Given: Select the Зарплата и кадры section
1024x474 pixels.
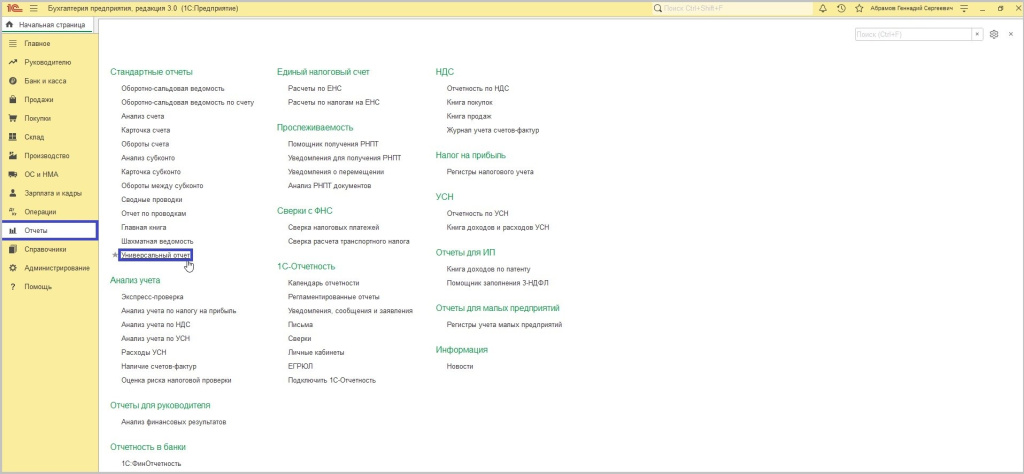Looking at the screenshot, I should click(53, 193).
